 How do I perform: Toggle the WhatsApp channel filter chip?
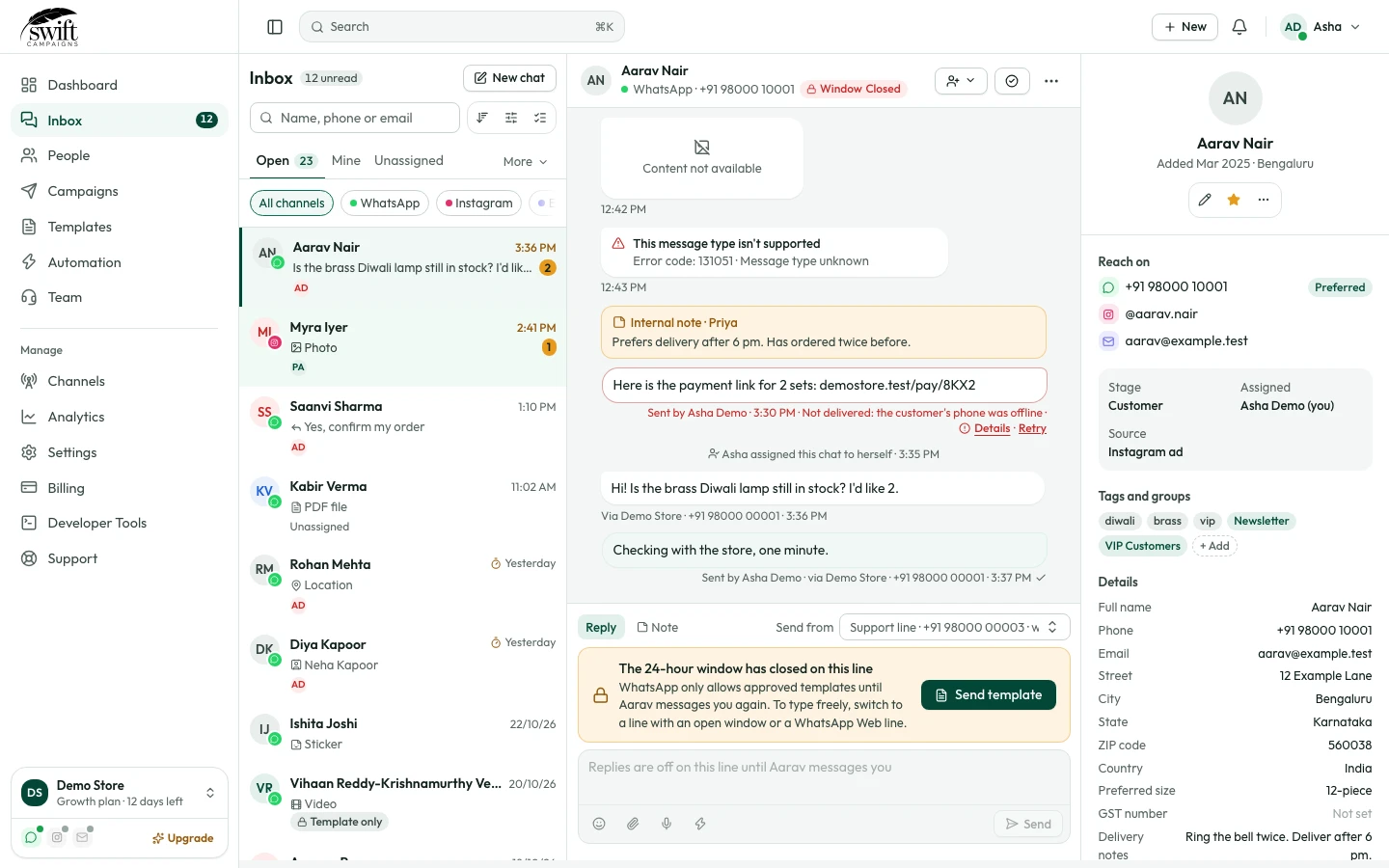pos(385,203)
